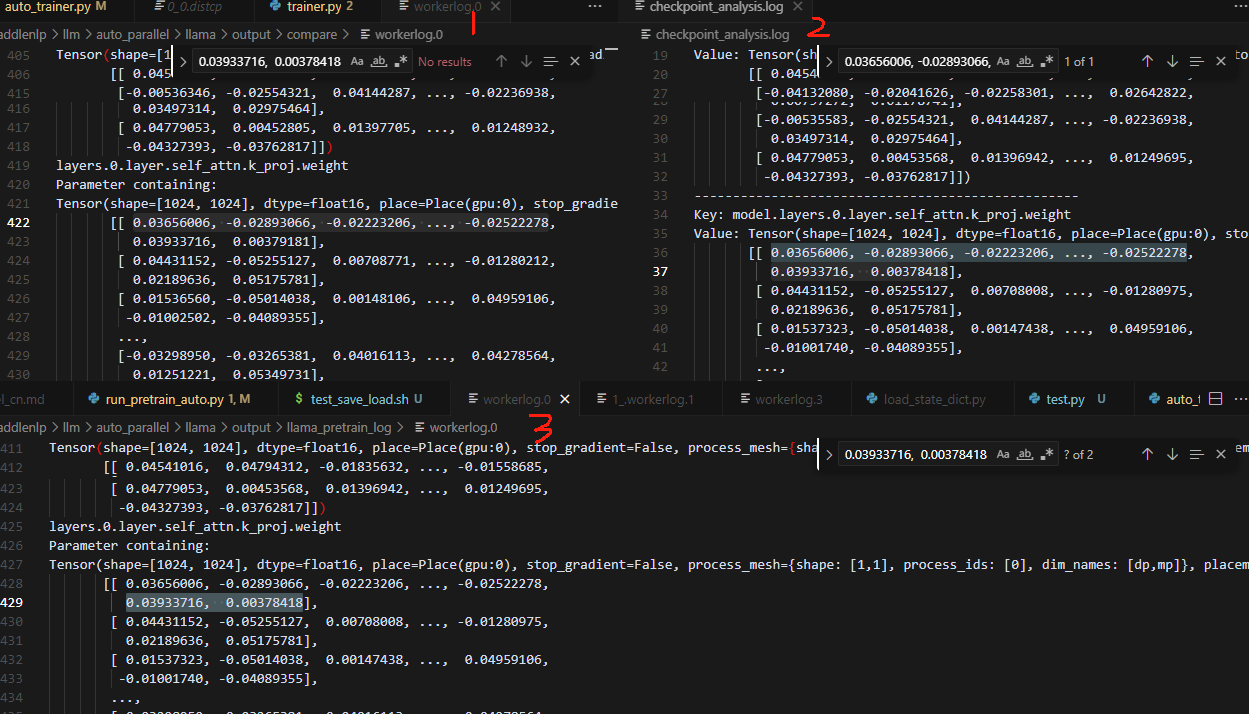Click the split editor layout icon in bottom group

click(1215, 399)
